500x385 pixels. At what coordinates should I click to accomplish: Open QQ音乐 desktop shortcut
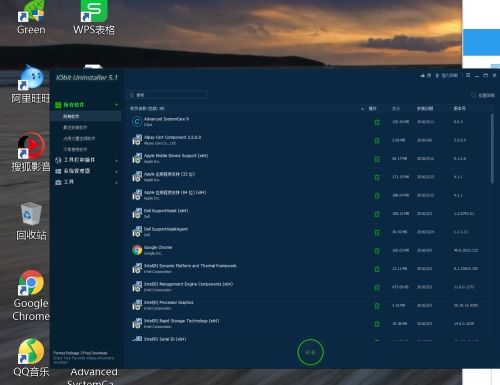tap(31, 358)
